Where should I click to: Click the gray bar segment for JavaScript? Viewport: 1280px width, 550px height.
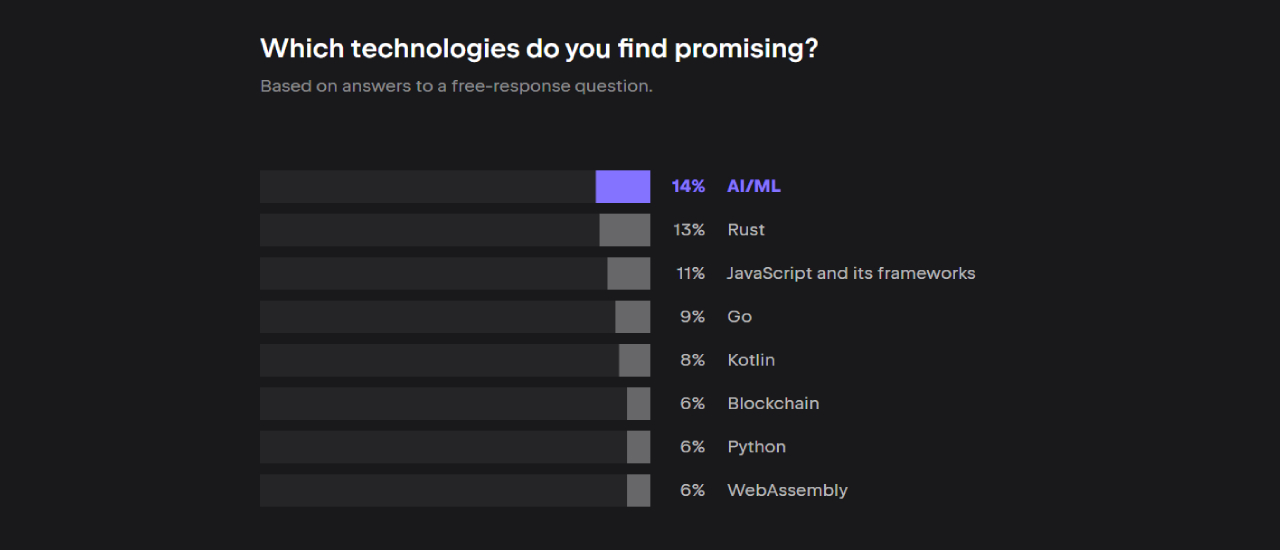629,273
